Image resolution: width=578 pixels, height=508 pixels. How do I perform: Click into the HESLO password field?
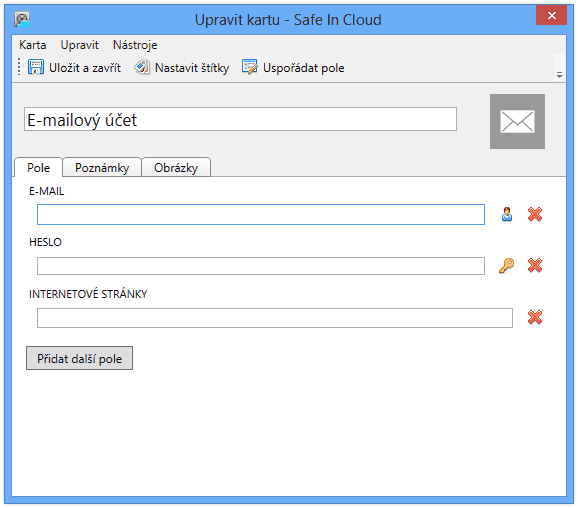pyautogui.click(x=261, y=266)
